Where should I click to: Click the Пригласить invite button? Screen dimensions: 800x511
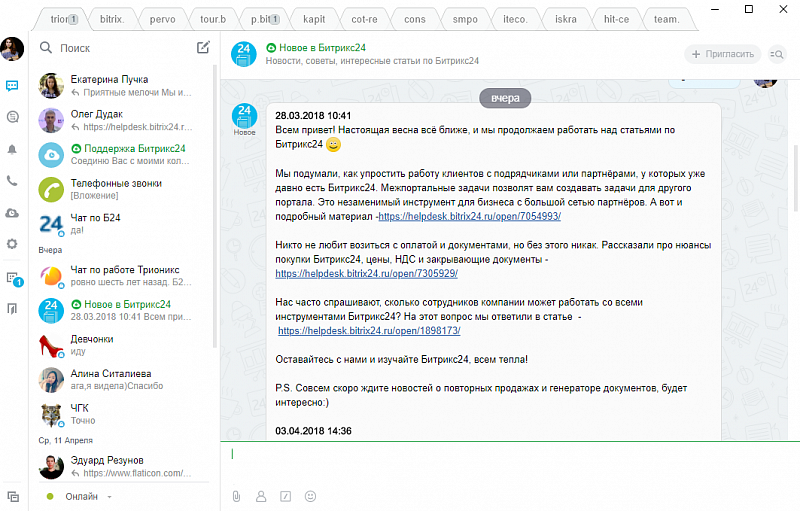pyautogui.click(x=722, y=54)
